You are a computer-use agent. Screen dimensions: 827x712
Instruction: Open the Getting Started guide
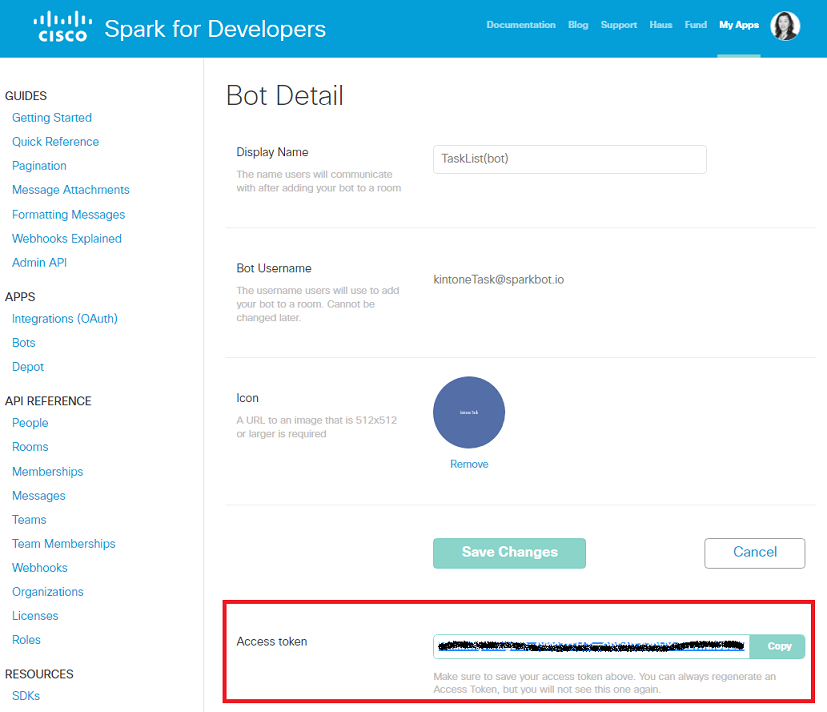tap(52, 118)
